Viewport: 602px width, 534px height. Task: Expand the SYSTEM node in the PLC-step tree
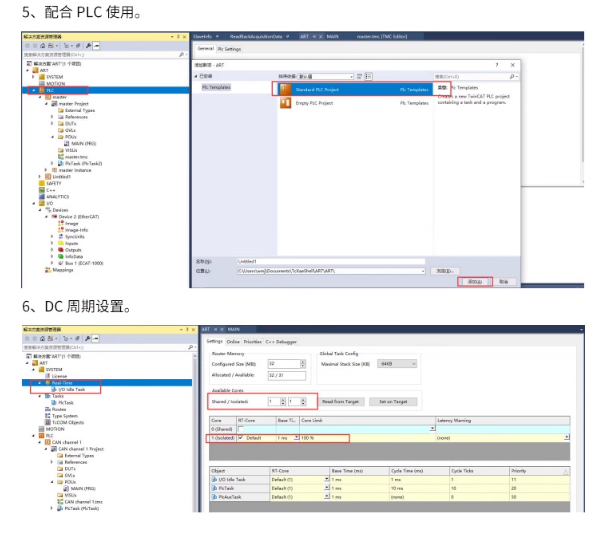point(34,77)
